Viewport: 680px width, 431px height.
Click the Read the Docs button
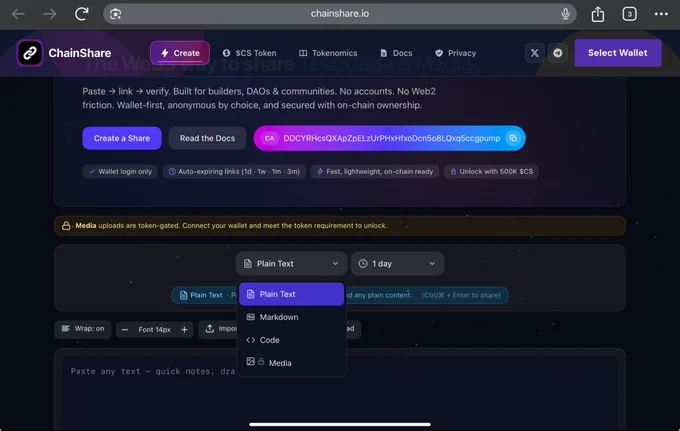(207, 138)
